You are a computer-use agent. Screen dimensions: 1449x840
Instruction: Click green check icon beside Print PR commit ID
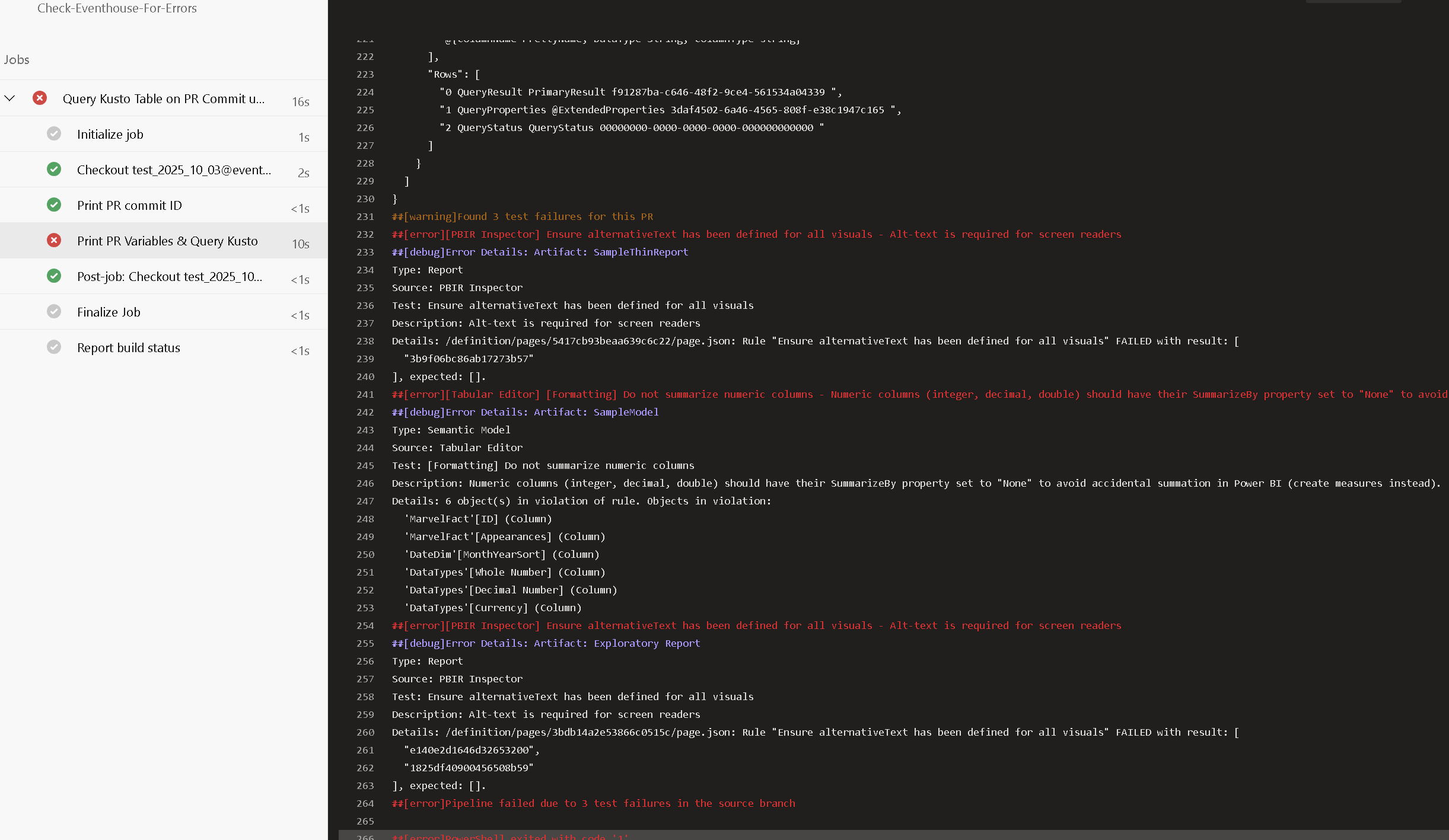click(54, 205)
